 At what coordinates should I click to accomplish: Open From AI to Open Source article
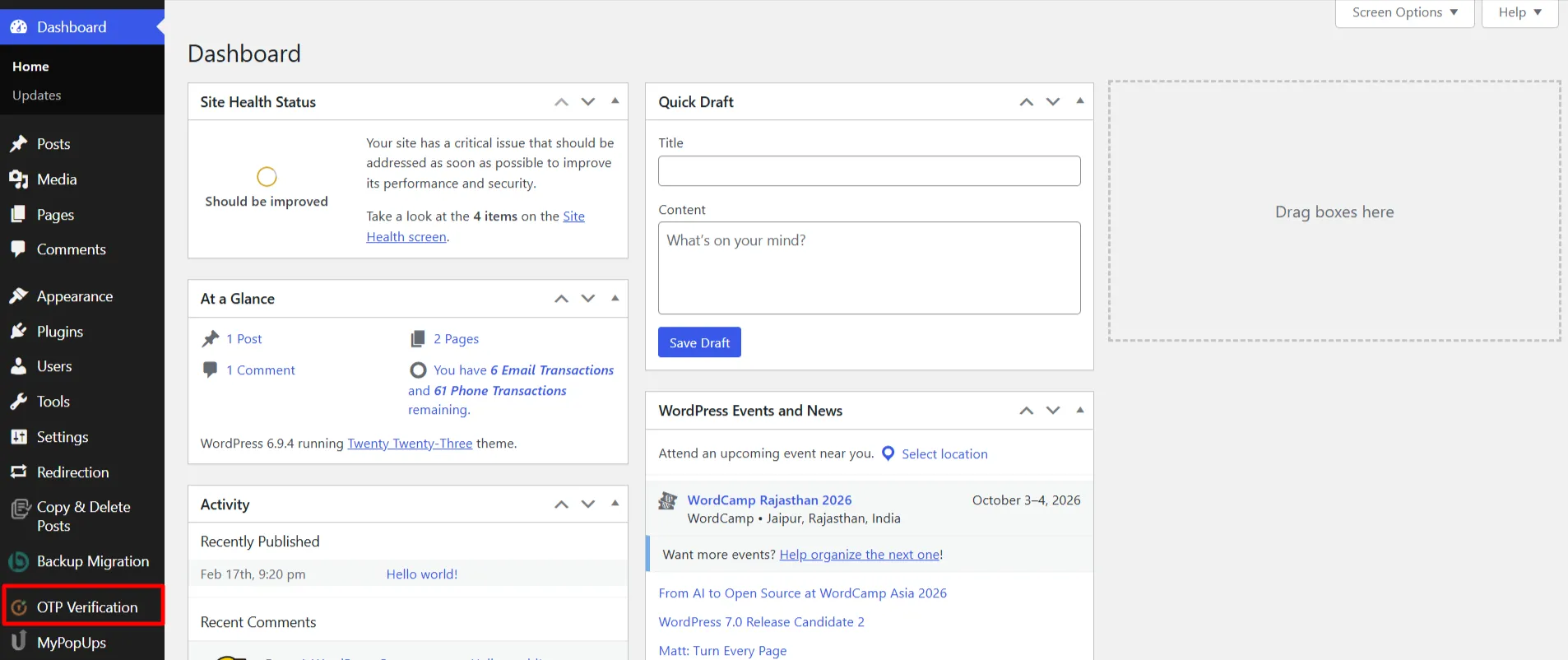click(x=802, y=593)
